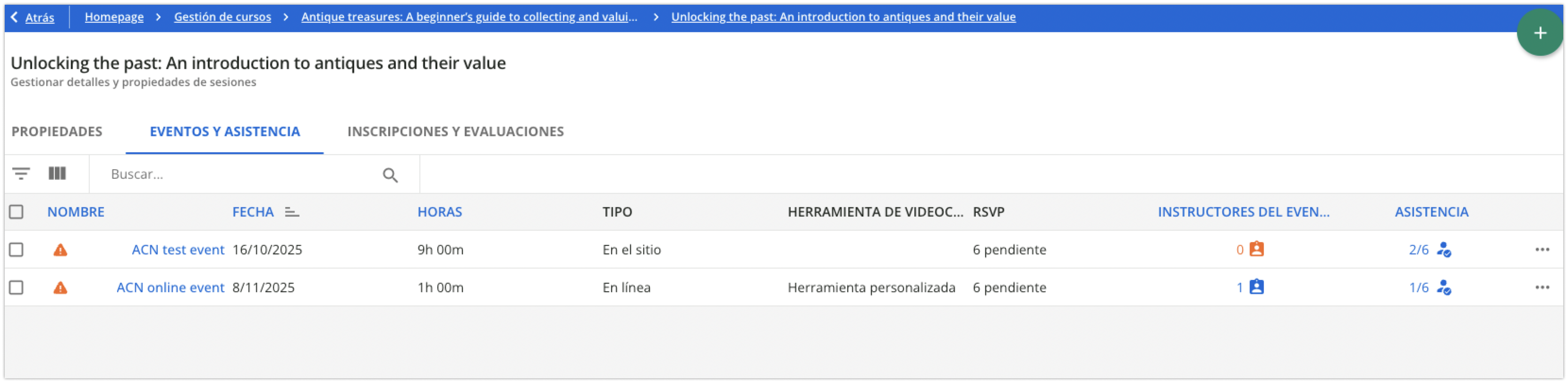Open the filter options icon
Screen dimensions: 1568x383
[x=22, y=174]
